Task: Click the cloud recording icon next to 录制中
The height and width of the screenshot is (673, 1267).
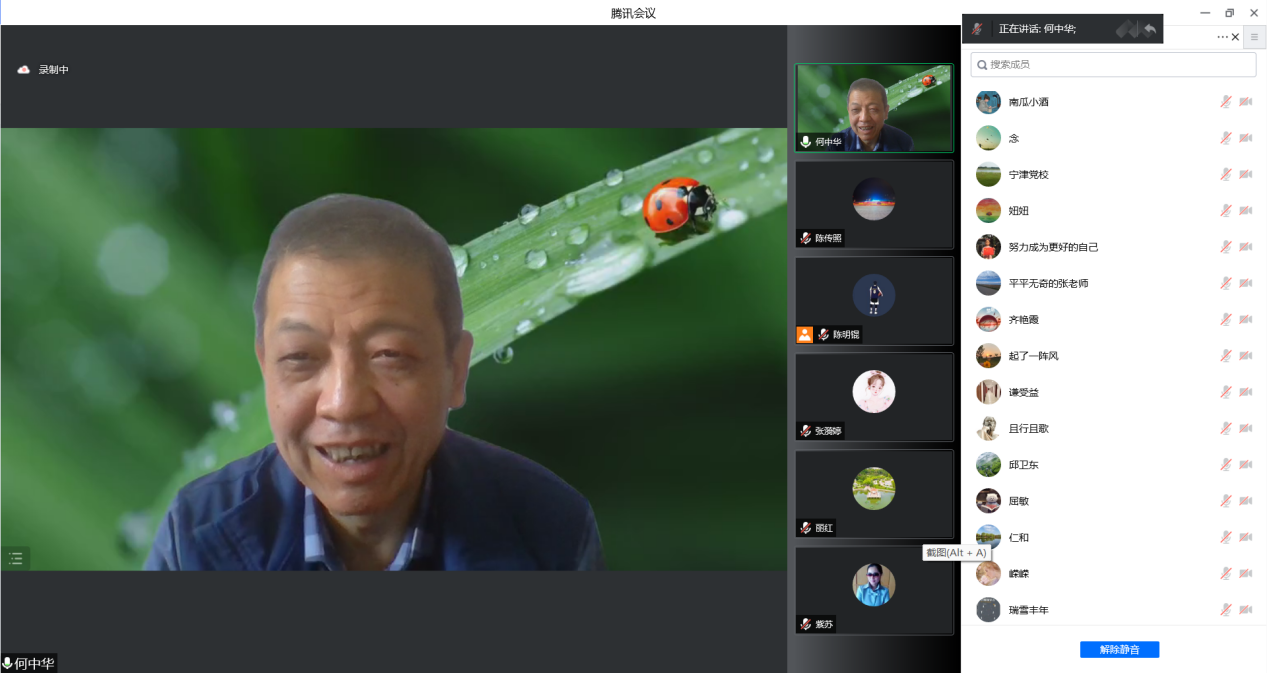Action: 24,70
